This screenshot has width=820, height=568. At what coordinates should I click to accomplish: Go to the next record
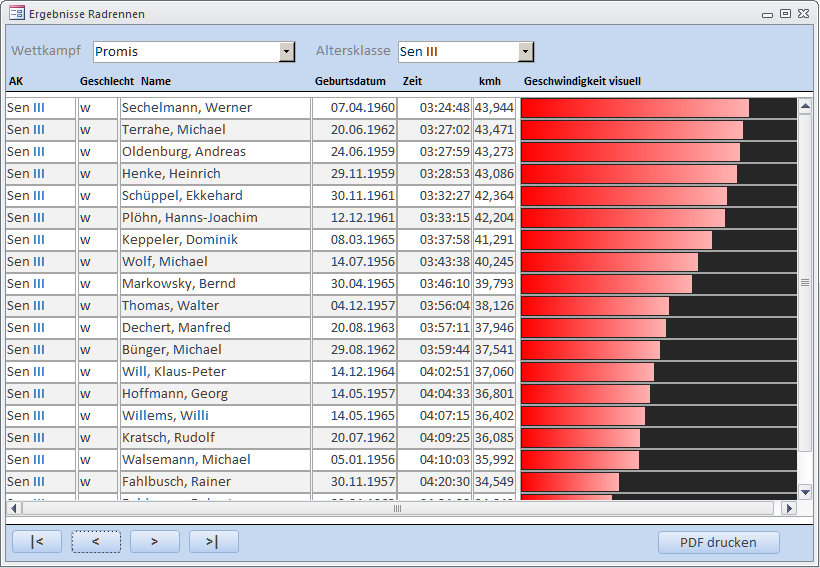(155, 542)
